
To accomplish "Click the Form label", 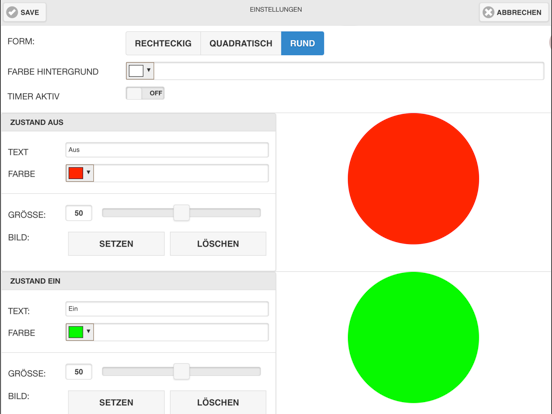I will click(21, 42).
